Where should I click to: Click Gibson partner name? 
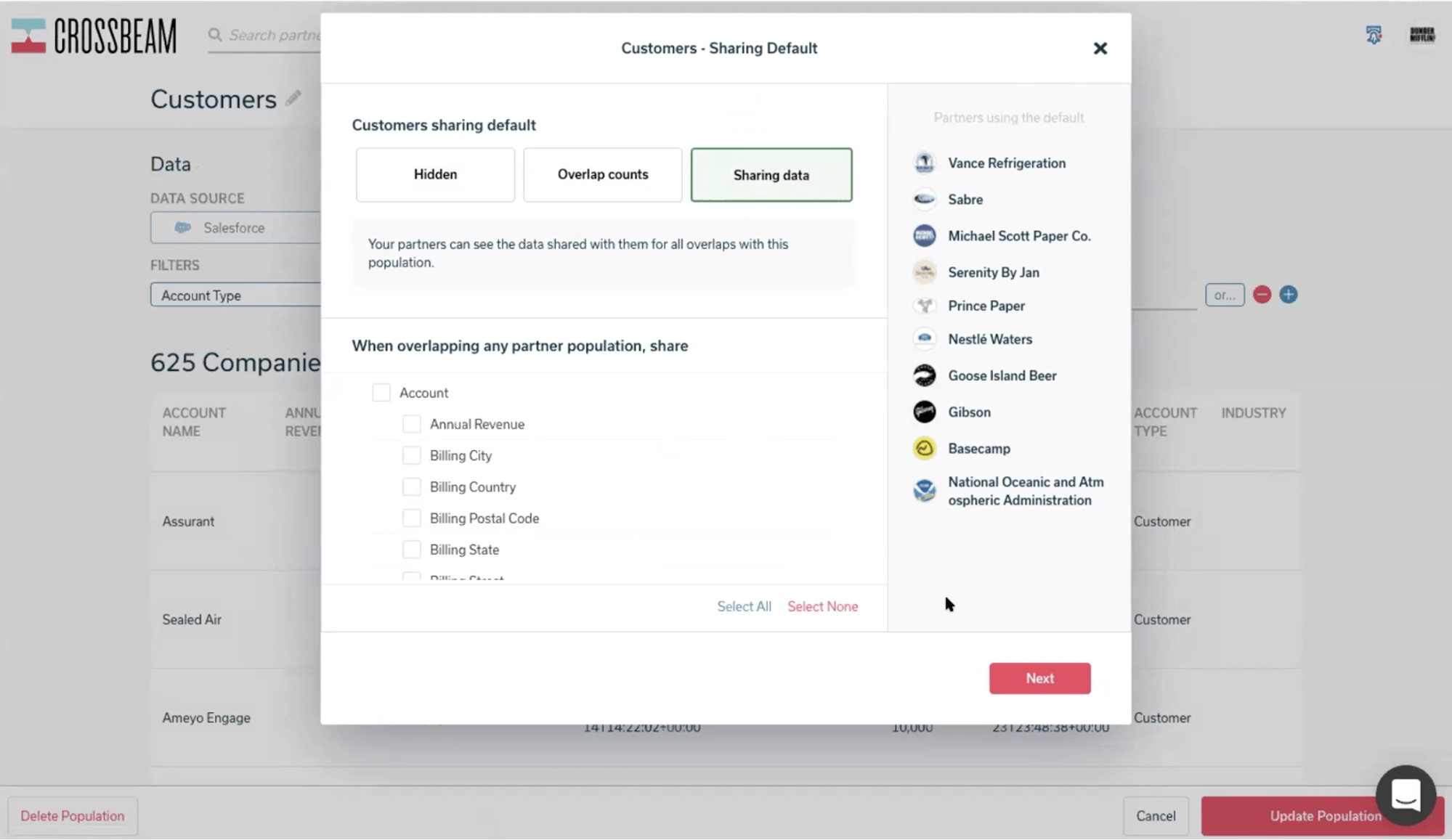click(969, 412)
